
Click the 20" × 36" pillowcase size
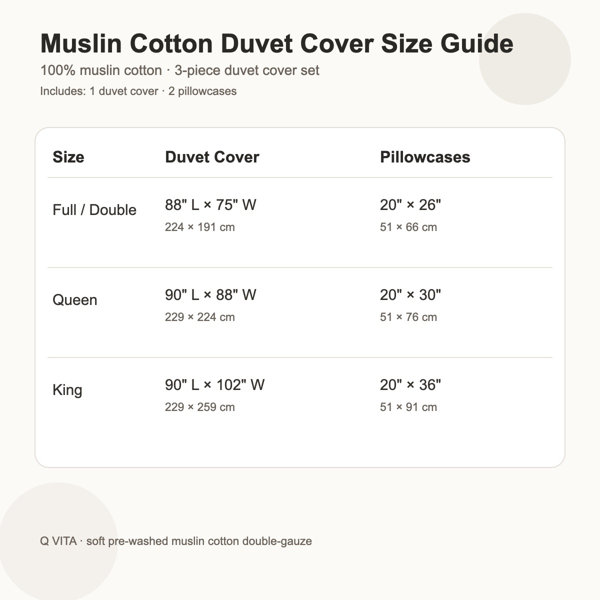tap(410, 385)
